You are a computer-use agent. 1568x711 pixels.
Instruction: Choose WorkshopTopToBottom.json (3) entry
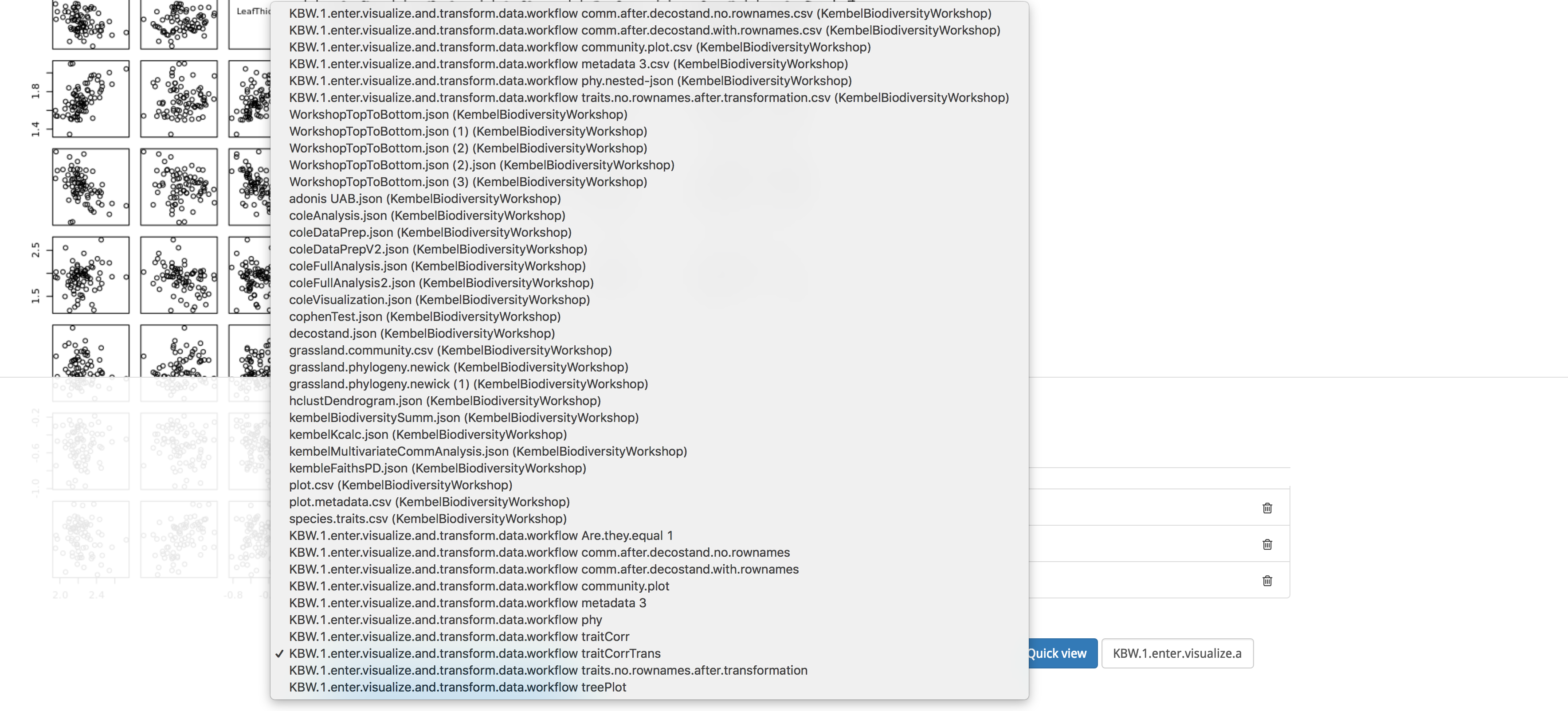pyautogui.click(x=649, y=182)
